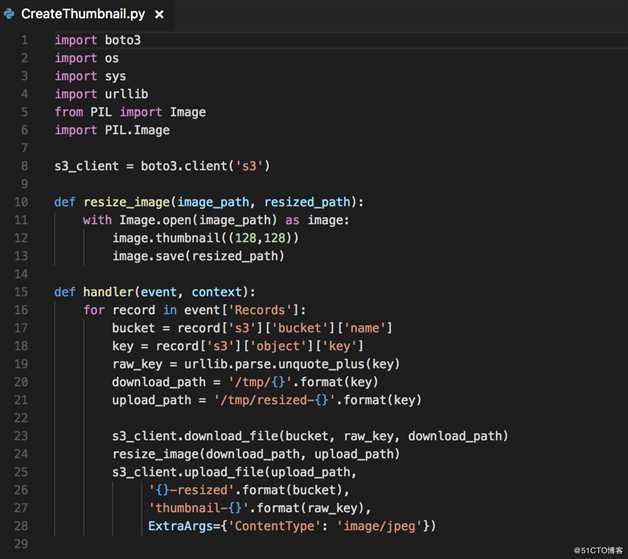Click the 'import sys' line
Viewport: 628px width, 559px height.
[91, 76]
